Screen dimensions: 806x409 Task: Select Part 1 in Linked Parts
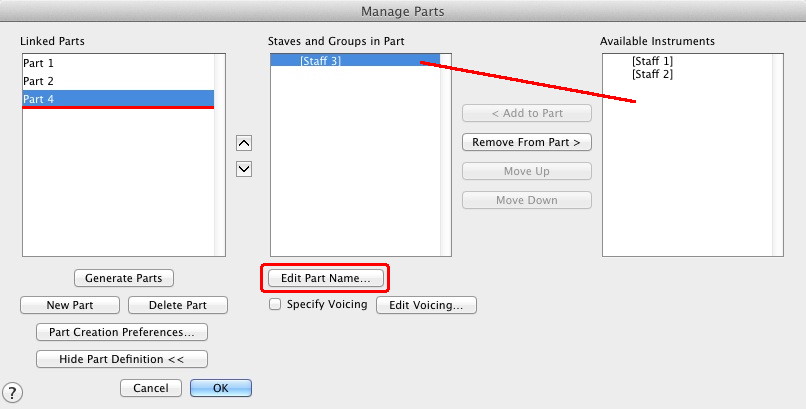point(38,63)
